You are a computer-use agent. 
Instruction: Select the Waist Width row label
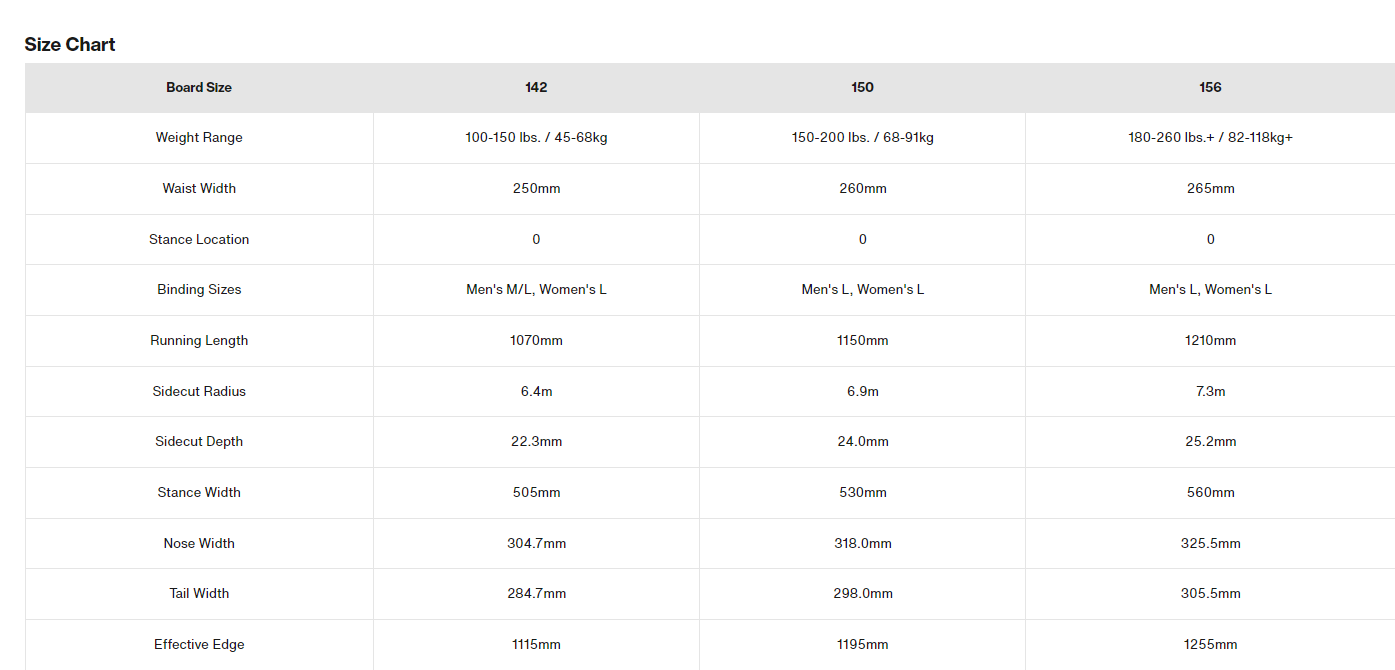tap(199, 188)
